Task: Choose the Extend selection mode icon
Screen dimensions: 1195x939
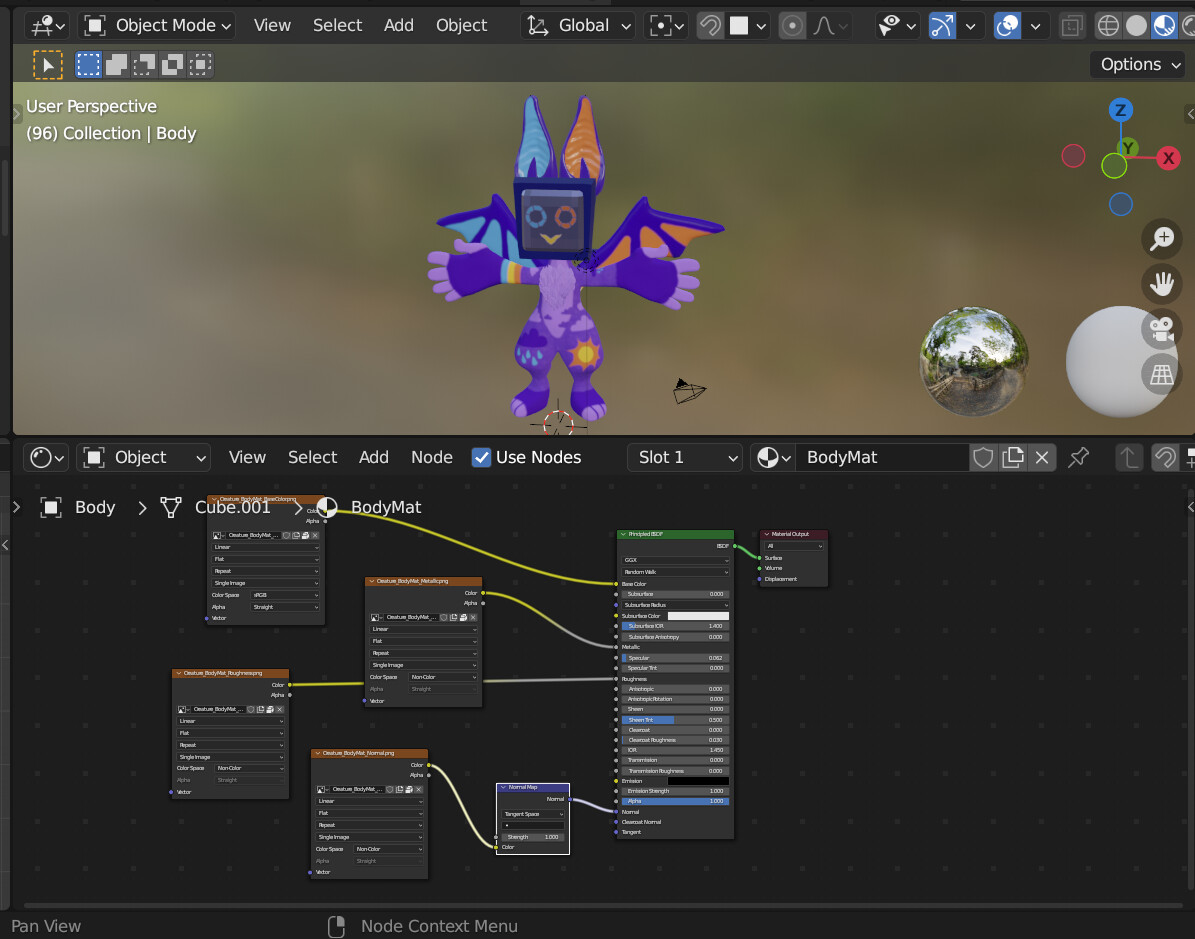Action: 117,65
